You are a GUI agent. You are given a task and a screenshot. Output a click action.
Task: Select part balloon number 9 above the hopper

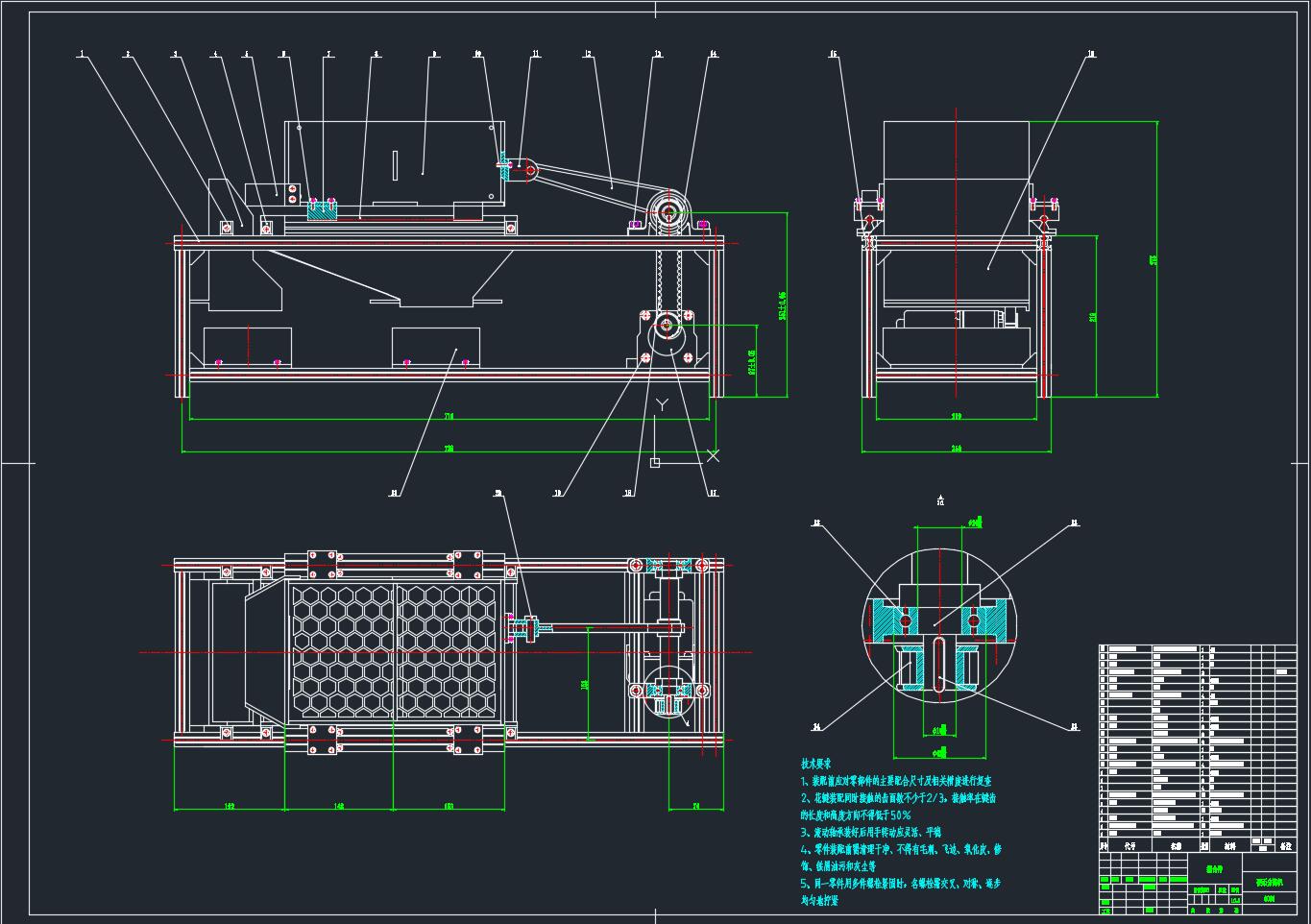click(x=434, y=55)
